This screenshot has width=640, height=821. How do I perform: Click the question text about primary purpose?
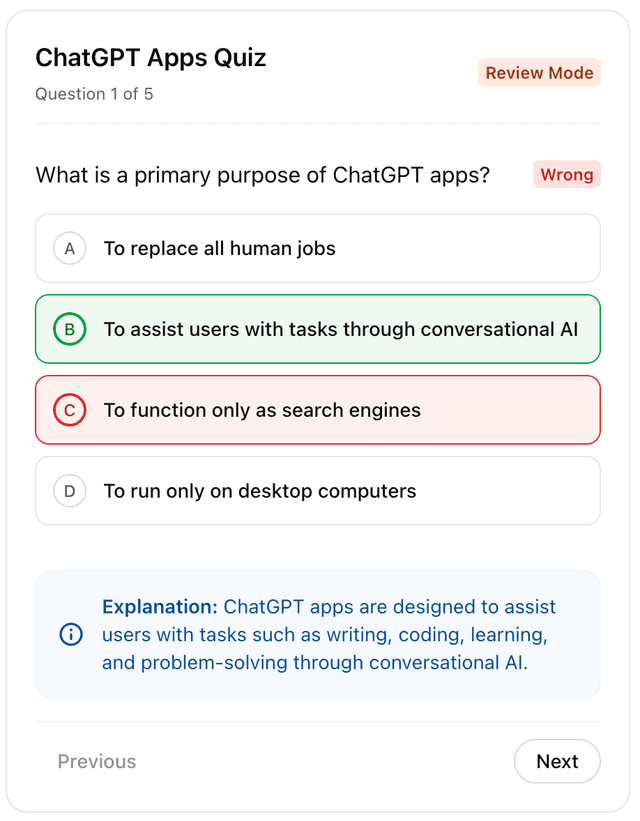tap(263, 176)
